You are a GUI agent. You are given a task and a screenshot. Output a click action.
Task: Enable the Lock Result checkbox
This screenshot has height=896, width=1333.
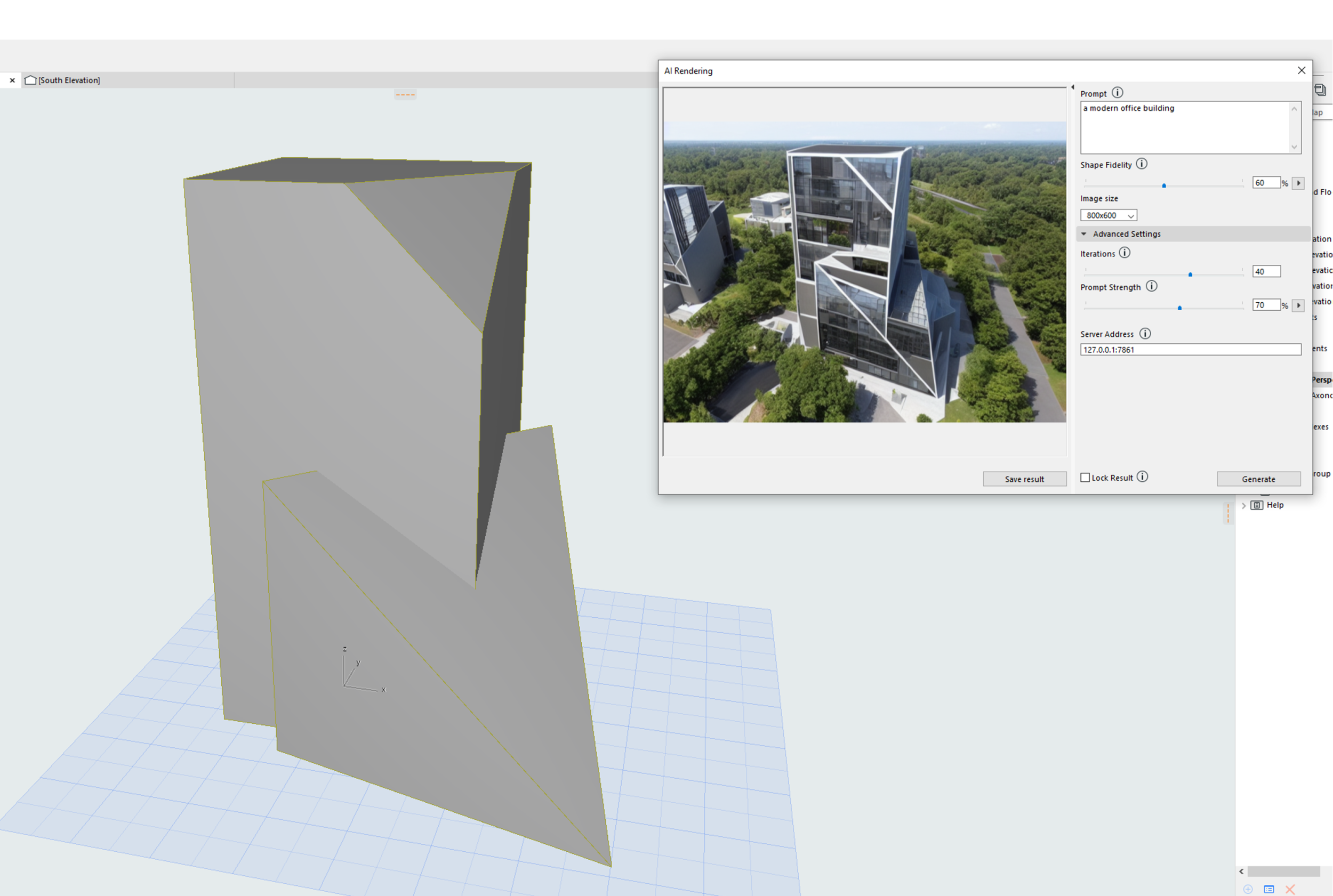tap(1085, 478)
